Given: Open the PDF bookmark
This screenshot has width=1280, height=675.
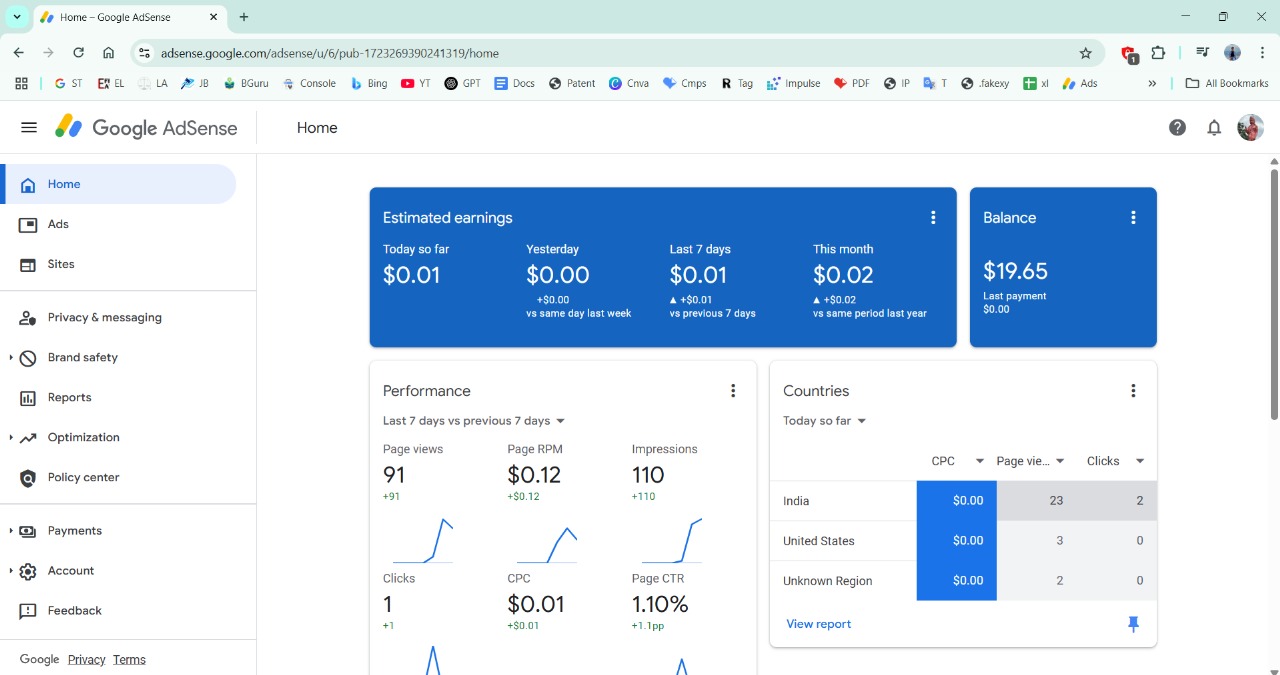Looking at the screenshot, I should tap(851, 84).
